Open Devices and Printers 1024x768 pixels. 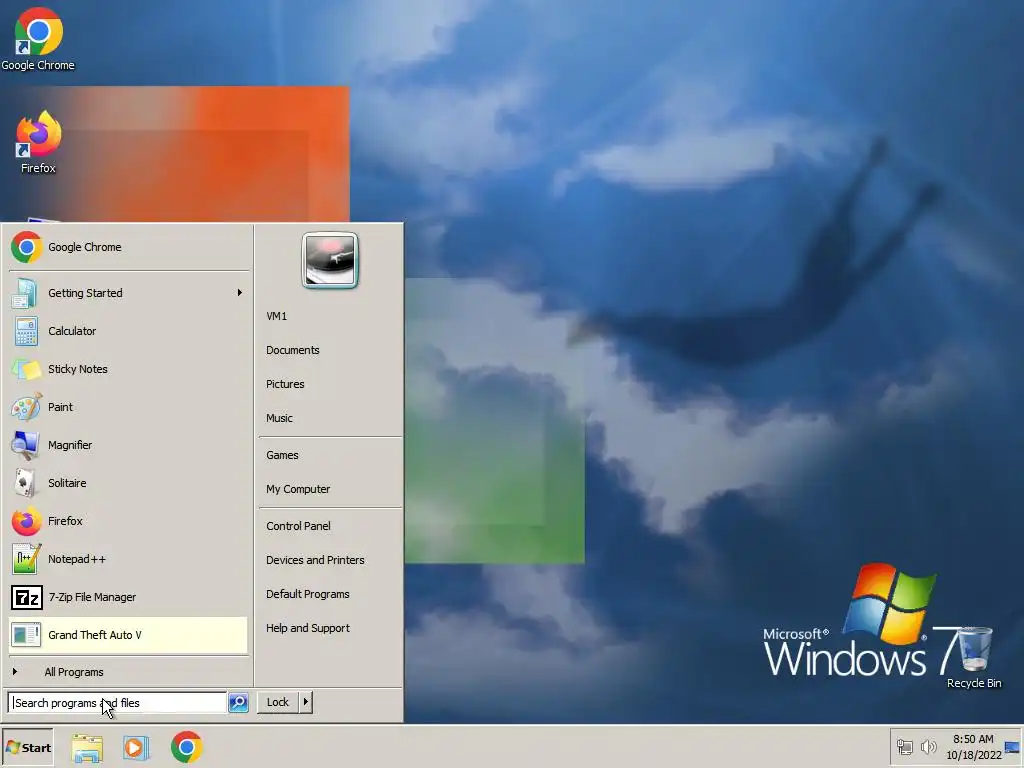[315, 560]
